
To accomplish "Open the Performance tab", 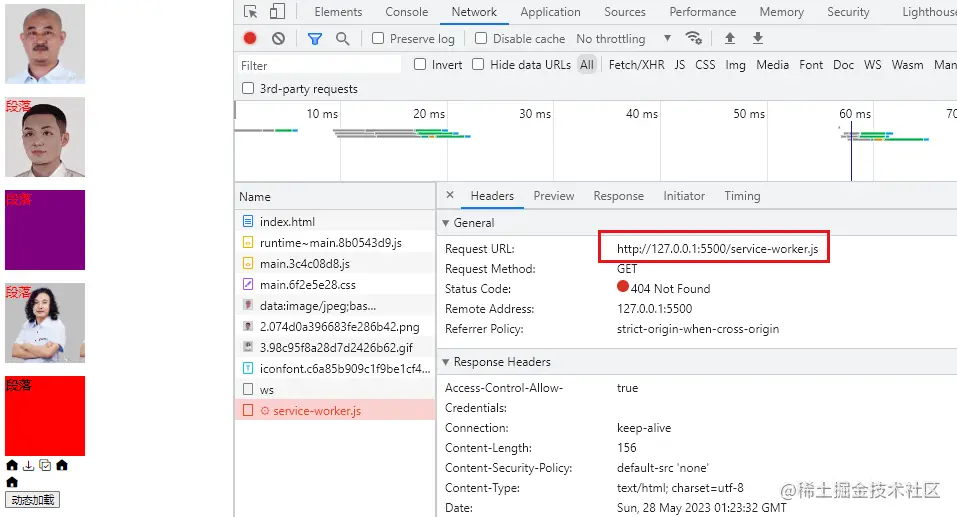I will (702, 12).
